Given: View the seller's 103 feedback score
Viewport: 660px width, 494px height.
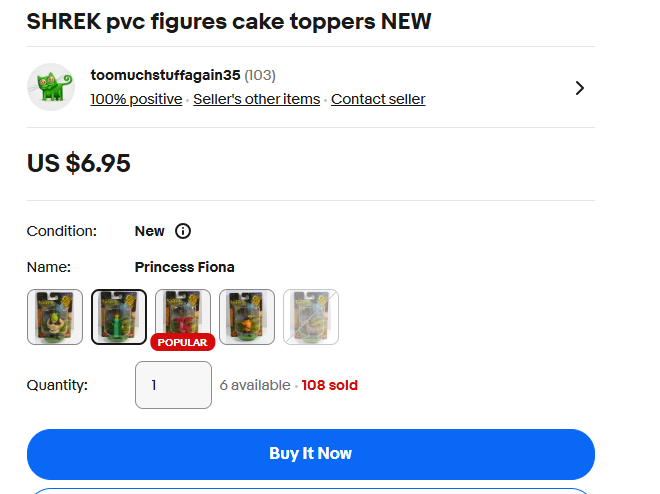Looking at the screenshot, I should pos(260,75).
